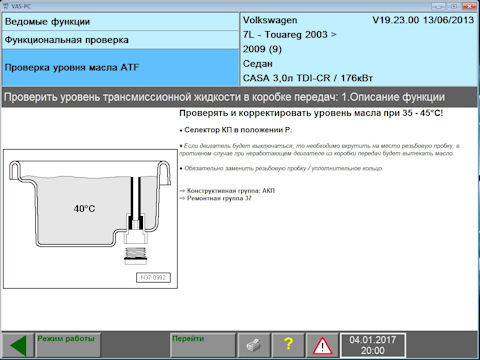The image size is (480, 360).
Task: Select Проверка уровня масла ATF entry
Action: pyautogui.click(x=120, y=68)
